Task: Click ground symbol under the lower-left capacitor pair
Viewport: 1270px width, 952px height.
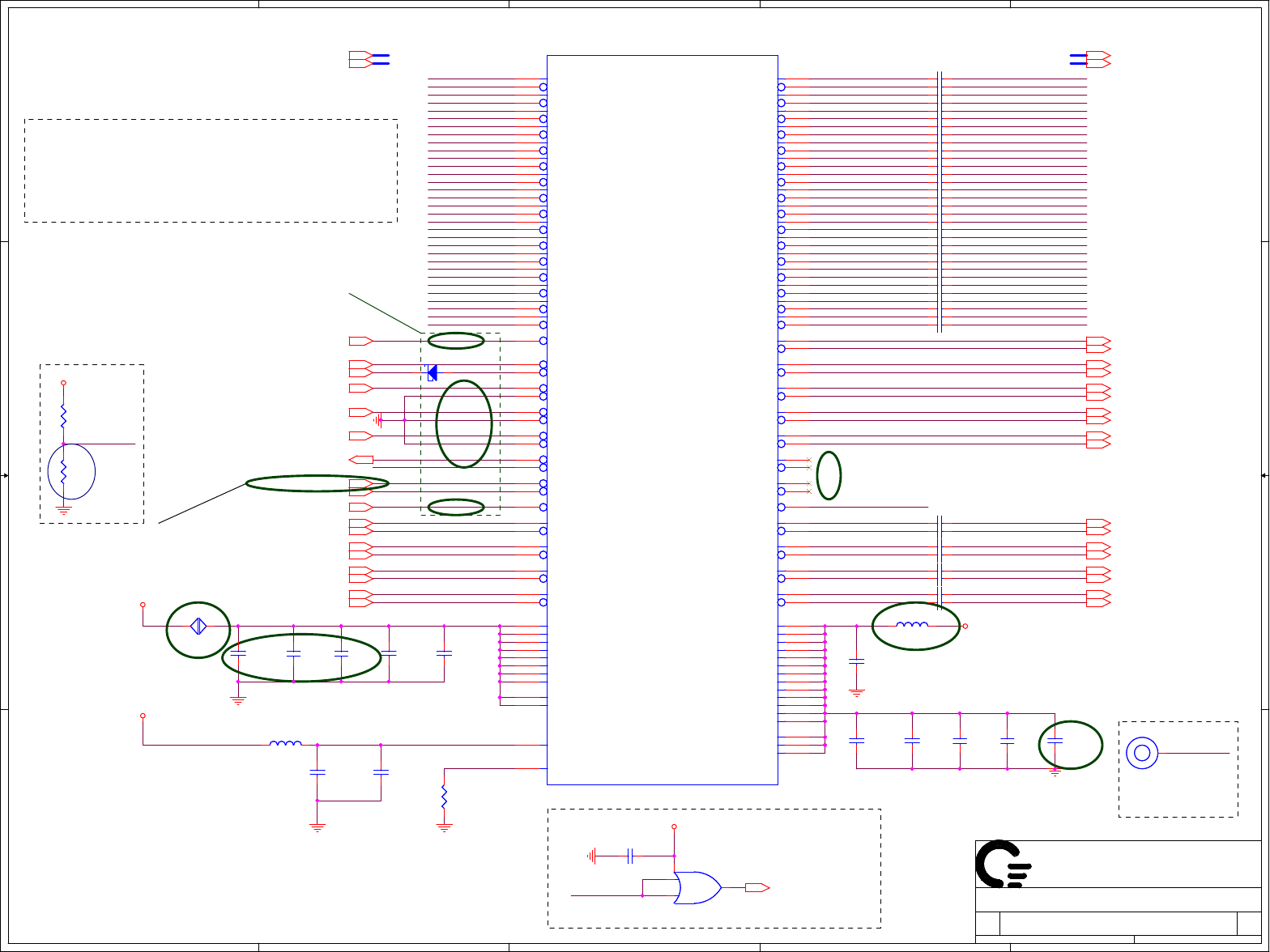Action: click(317, 828)
